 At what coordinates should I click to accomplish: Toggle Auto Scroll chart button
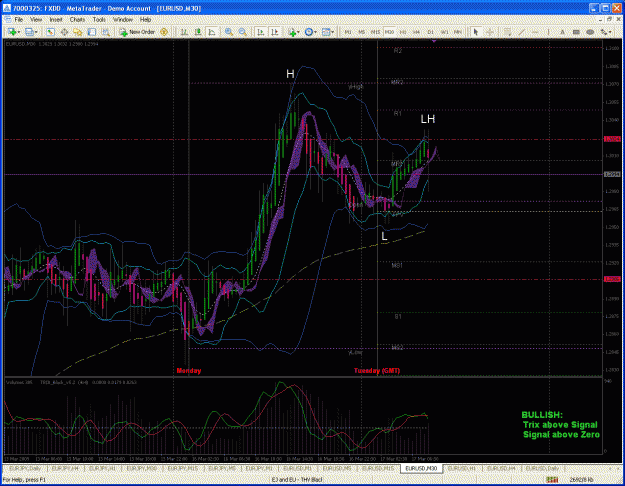pyautogui.click(x=261, y=32)
